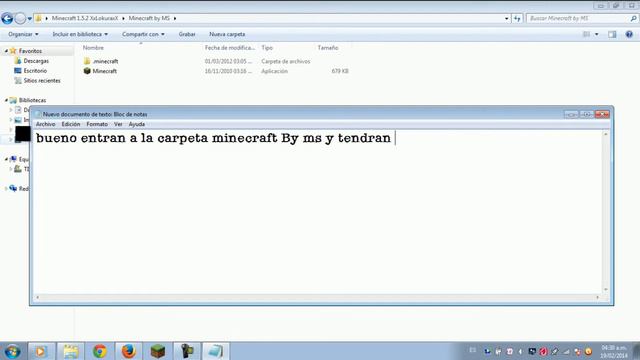The height and width of the screenshot is (360, 640).
Task: Open Descargas in the navigation pane
Action: 36,61
